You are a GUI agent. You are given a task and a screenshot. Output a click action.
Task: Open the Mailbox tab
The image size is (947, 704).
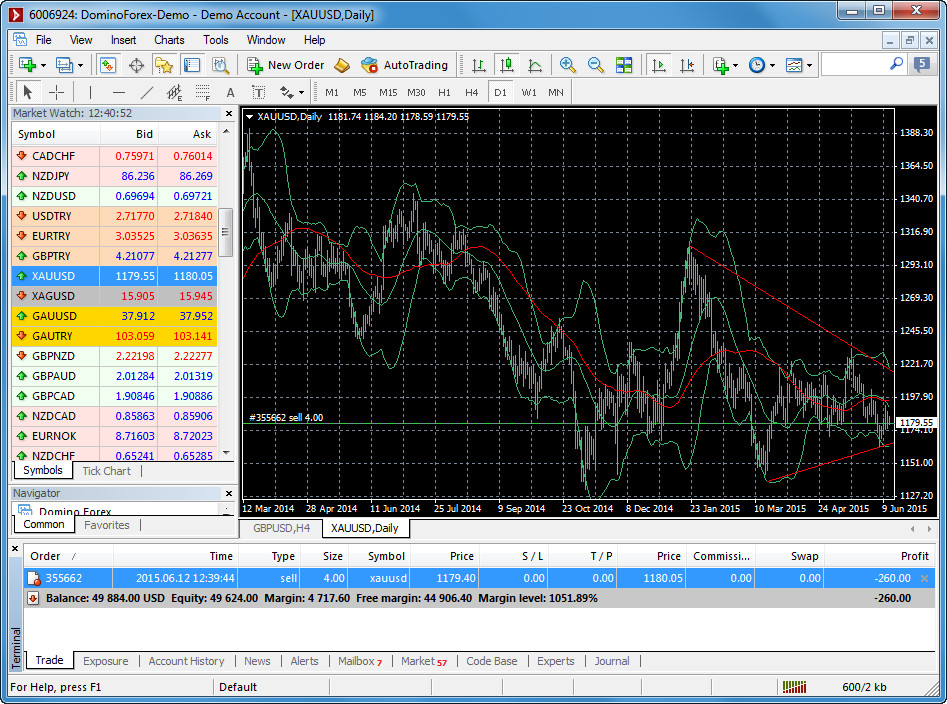point(360,661)
